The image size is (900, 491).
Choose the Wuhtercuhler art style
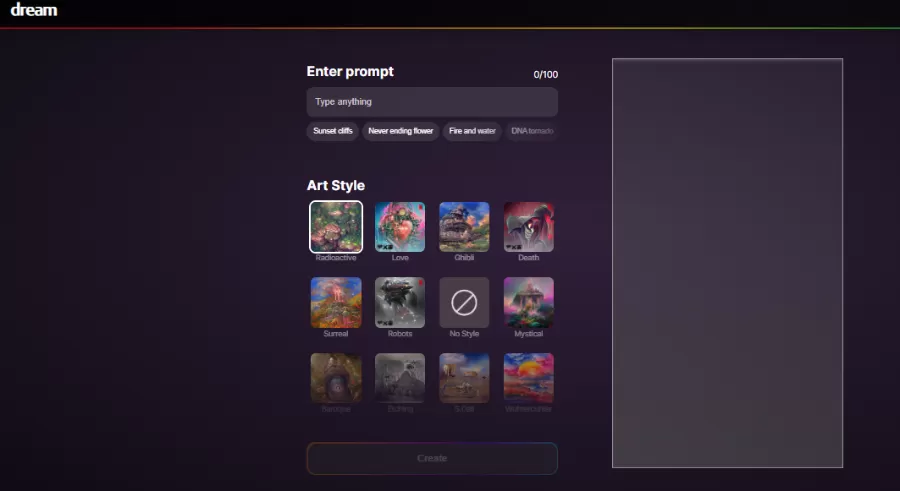tap(529, 378)
